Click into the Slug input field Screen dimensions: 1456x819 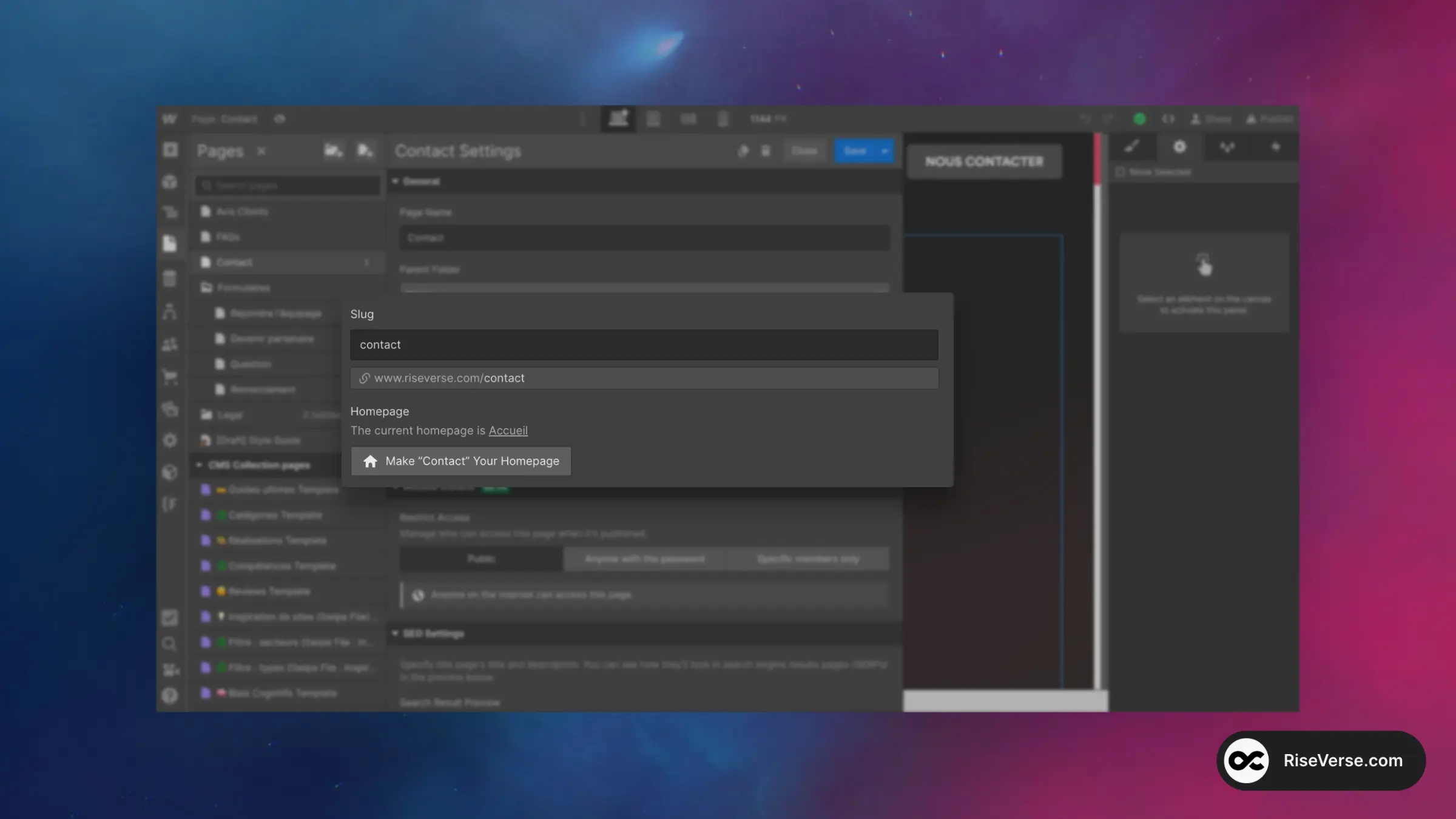(644, 345)
